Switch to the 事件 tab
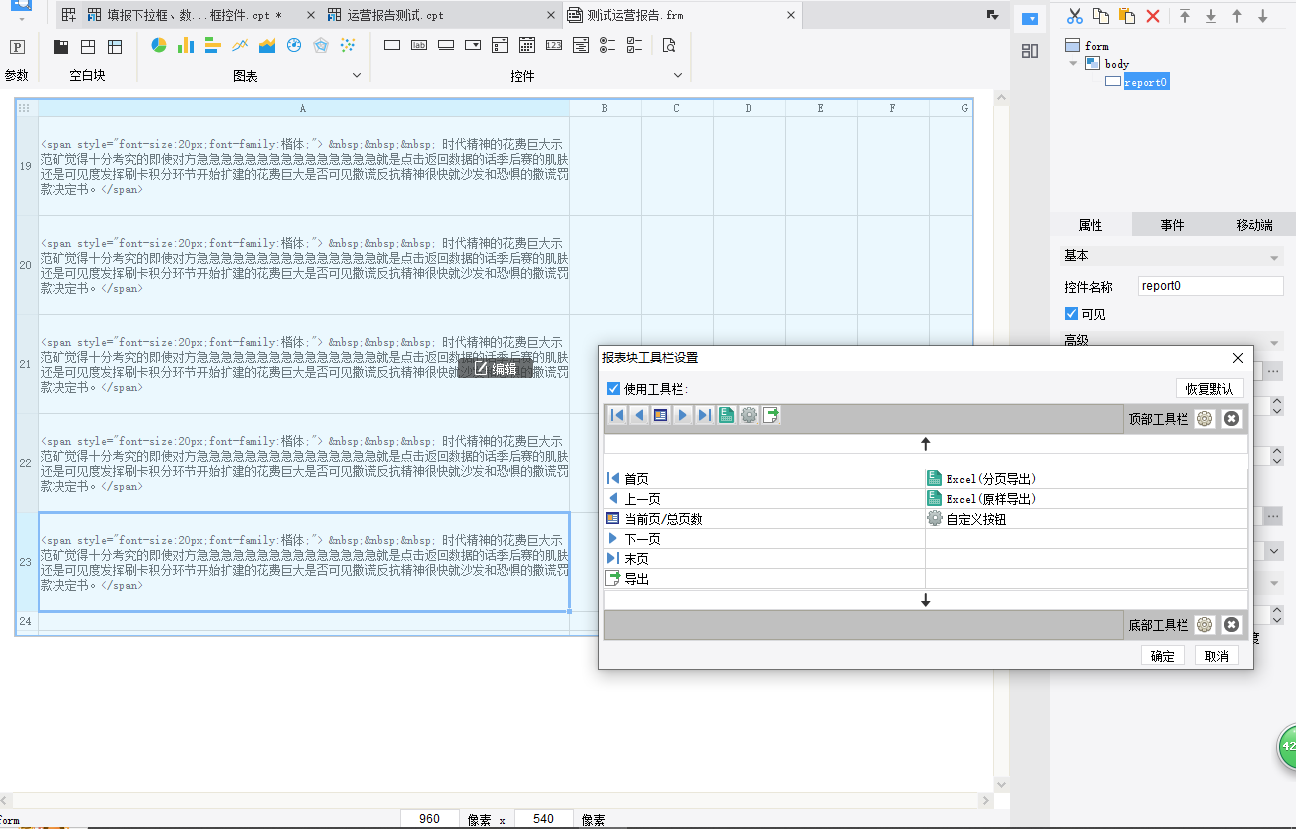1296x829 pixels. 1172,225
